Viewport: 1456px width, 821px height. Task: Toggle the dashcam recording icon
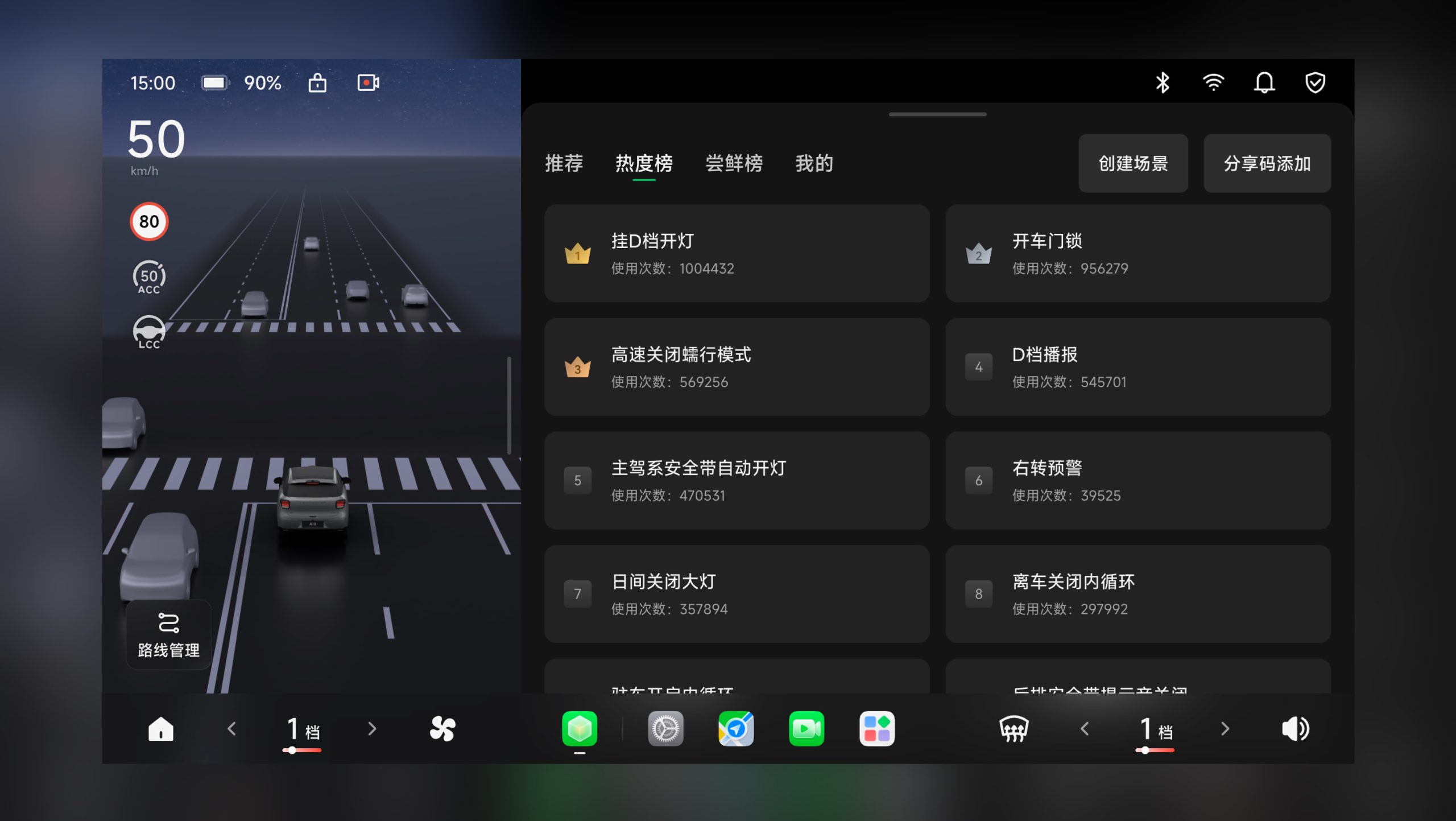(x=368, y=83)
